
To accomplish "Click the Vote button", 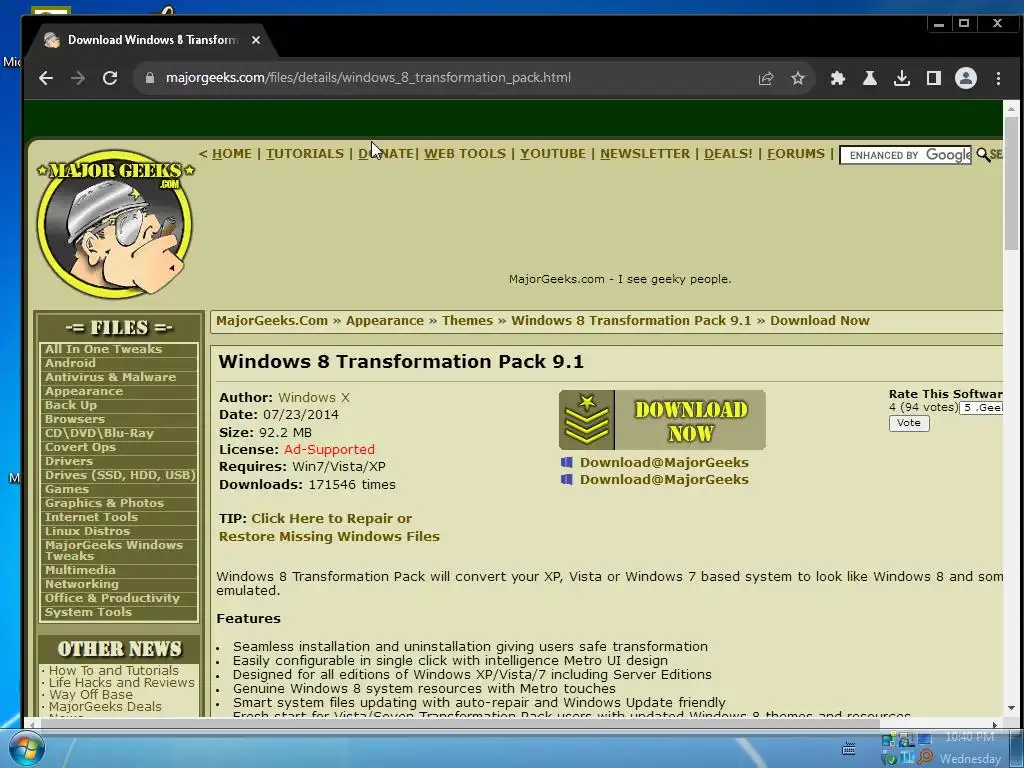I will point(908,423).
